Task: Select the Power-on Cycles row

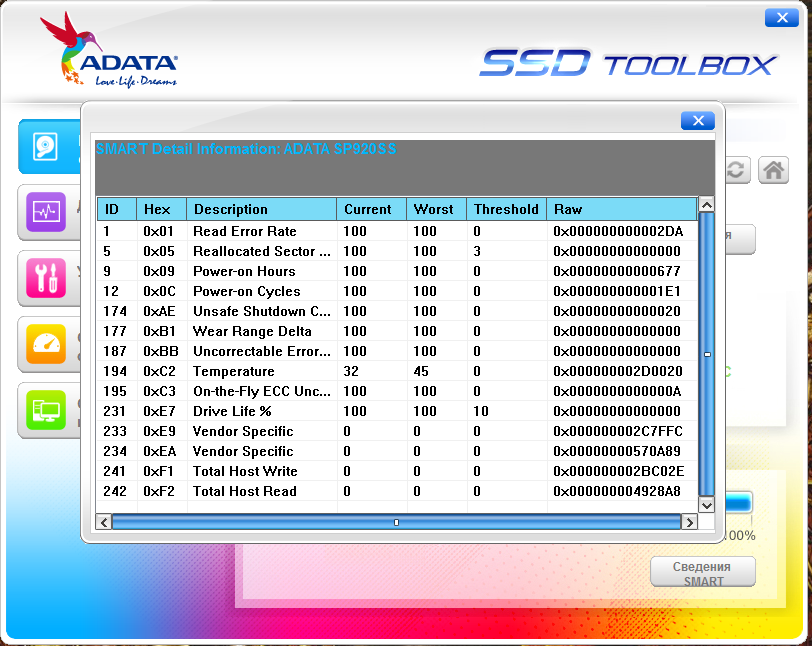Action: point(397,291)
